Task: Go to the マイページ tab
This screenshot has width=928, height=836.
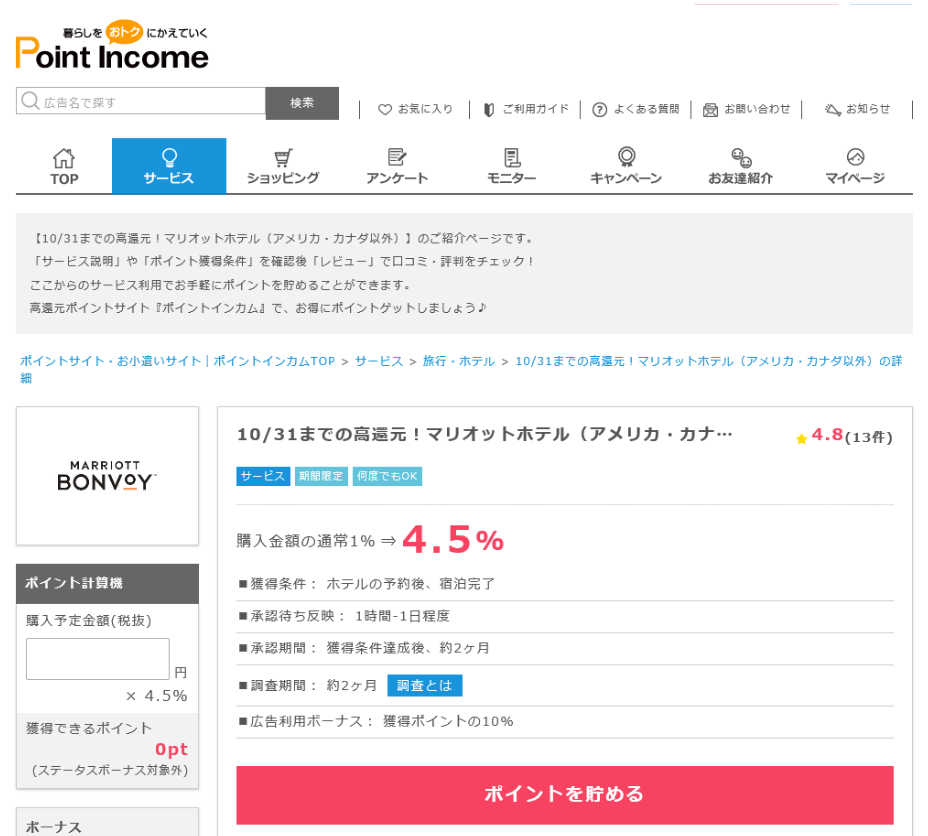Action: click(x=855, y=166)
